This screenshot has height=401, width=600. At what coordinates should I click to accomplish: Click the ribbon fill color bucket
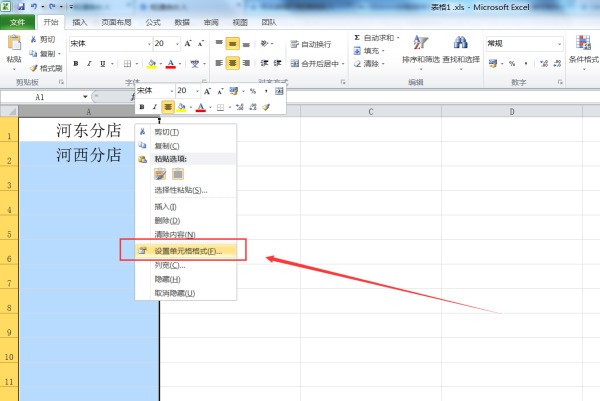click(x=152, y=64)
